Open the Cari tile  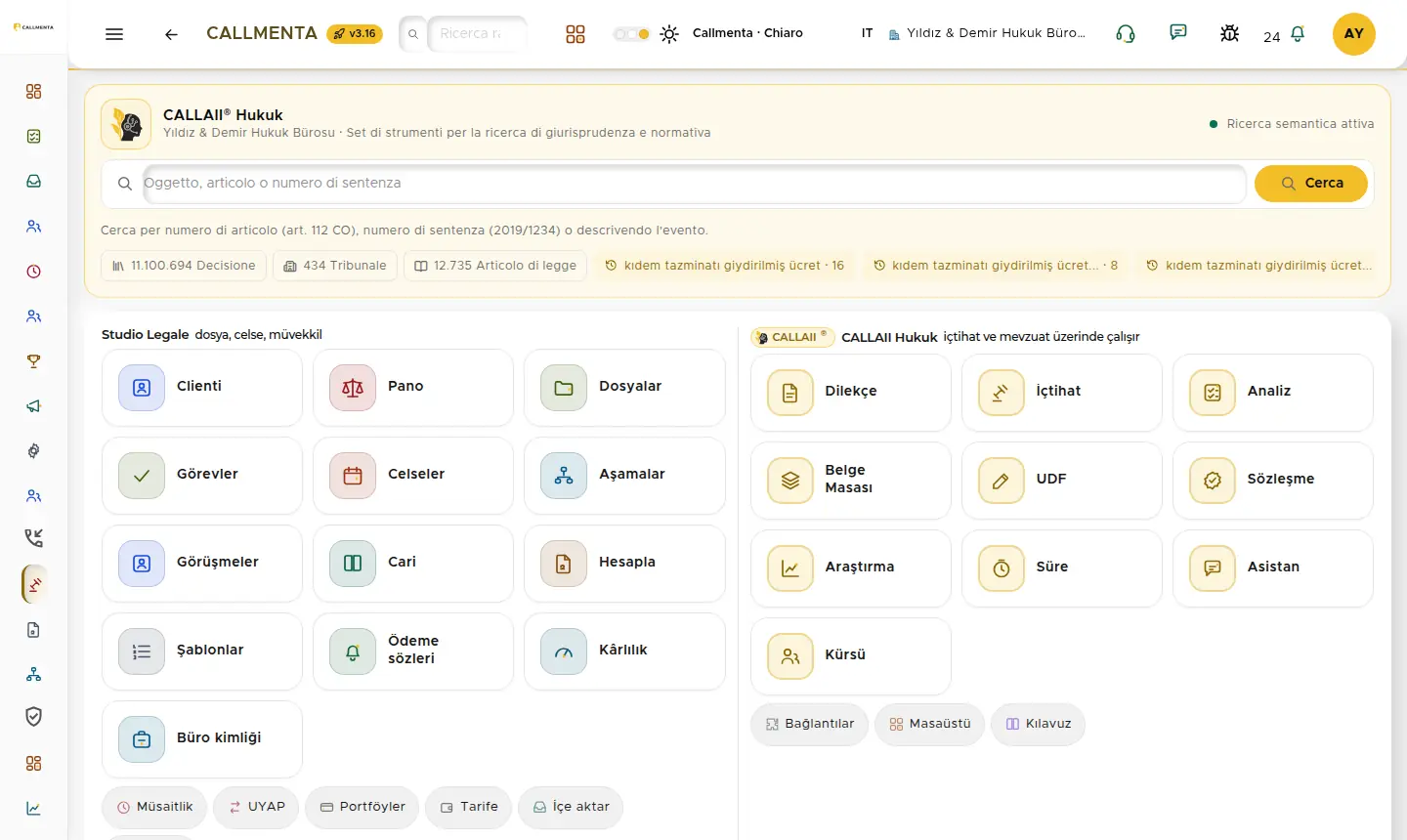[413, 563]
